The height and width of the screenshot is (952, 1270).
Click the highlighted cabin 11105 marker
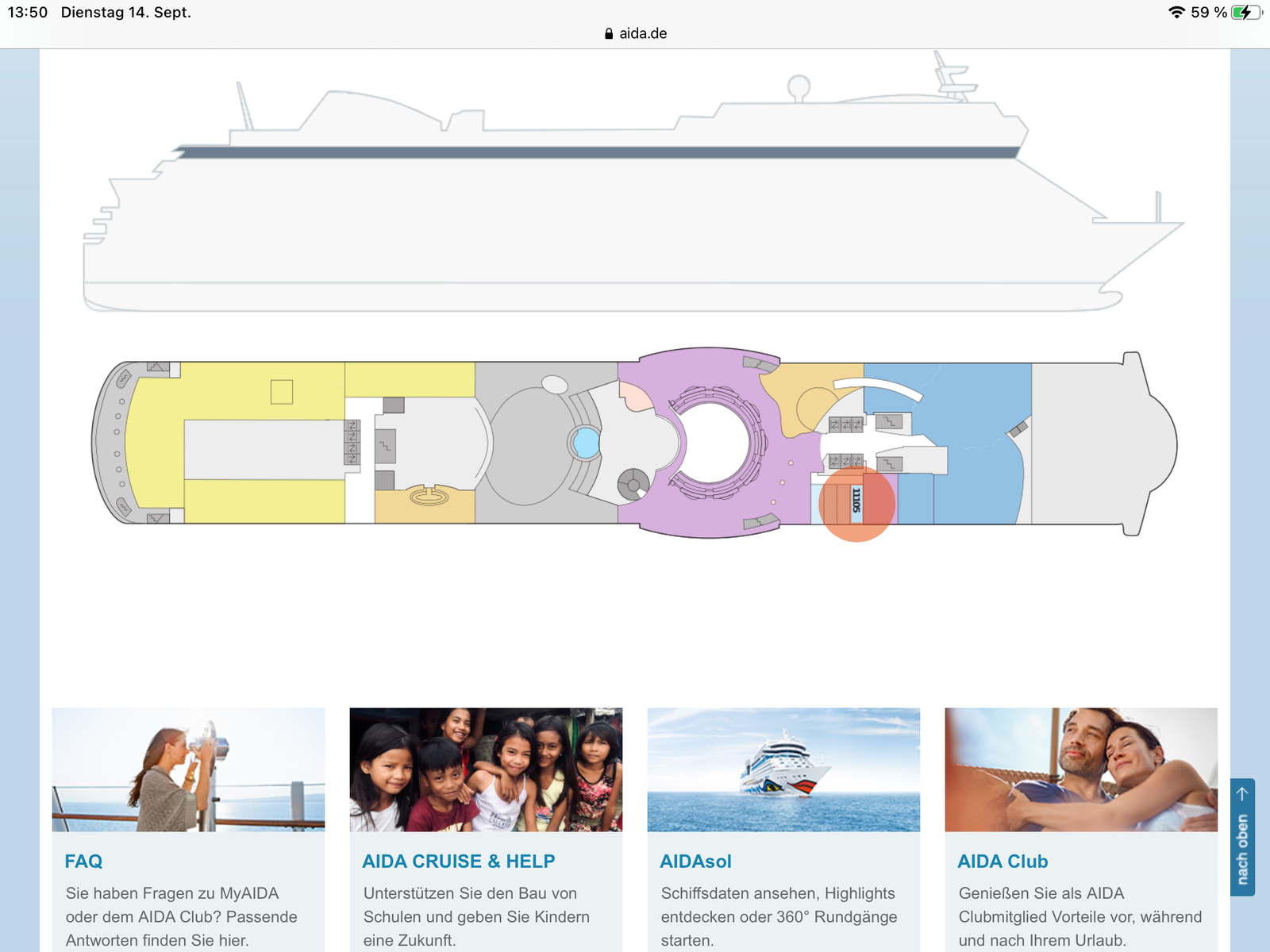[x=856, y=504]
